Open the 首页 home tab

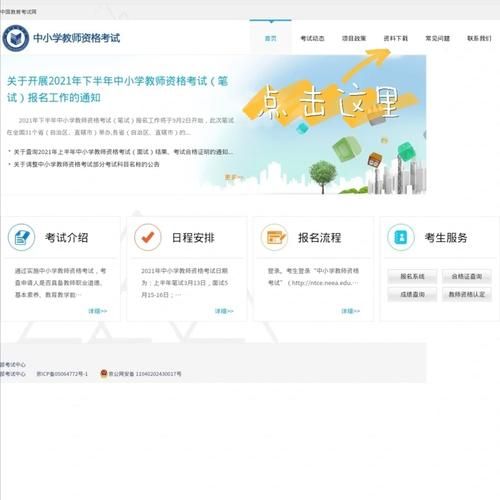271,38
